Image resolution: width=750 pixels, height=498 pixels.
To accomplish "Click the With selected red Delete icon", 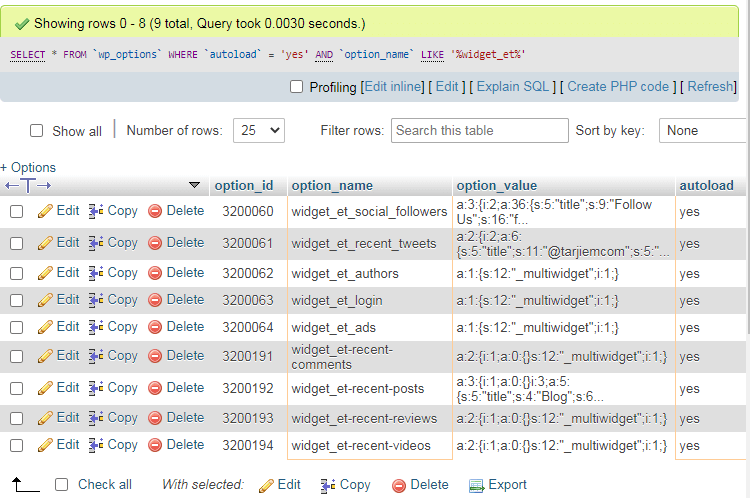I will [x=399, y=486].
